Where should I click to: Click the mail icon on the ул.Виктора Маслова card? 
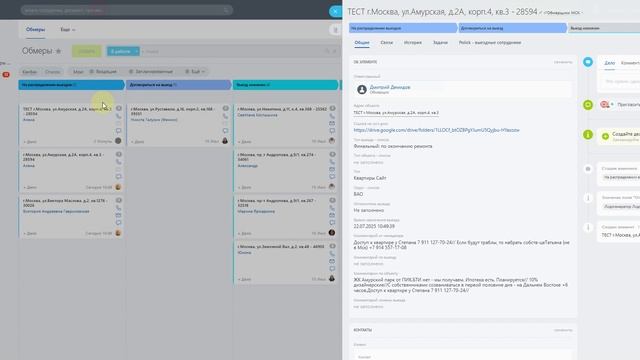pos(118,215)
